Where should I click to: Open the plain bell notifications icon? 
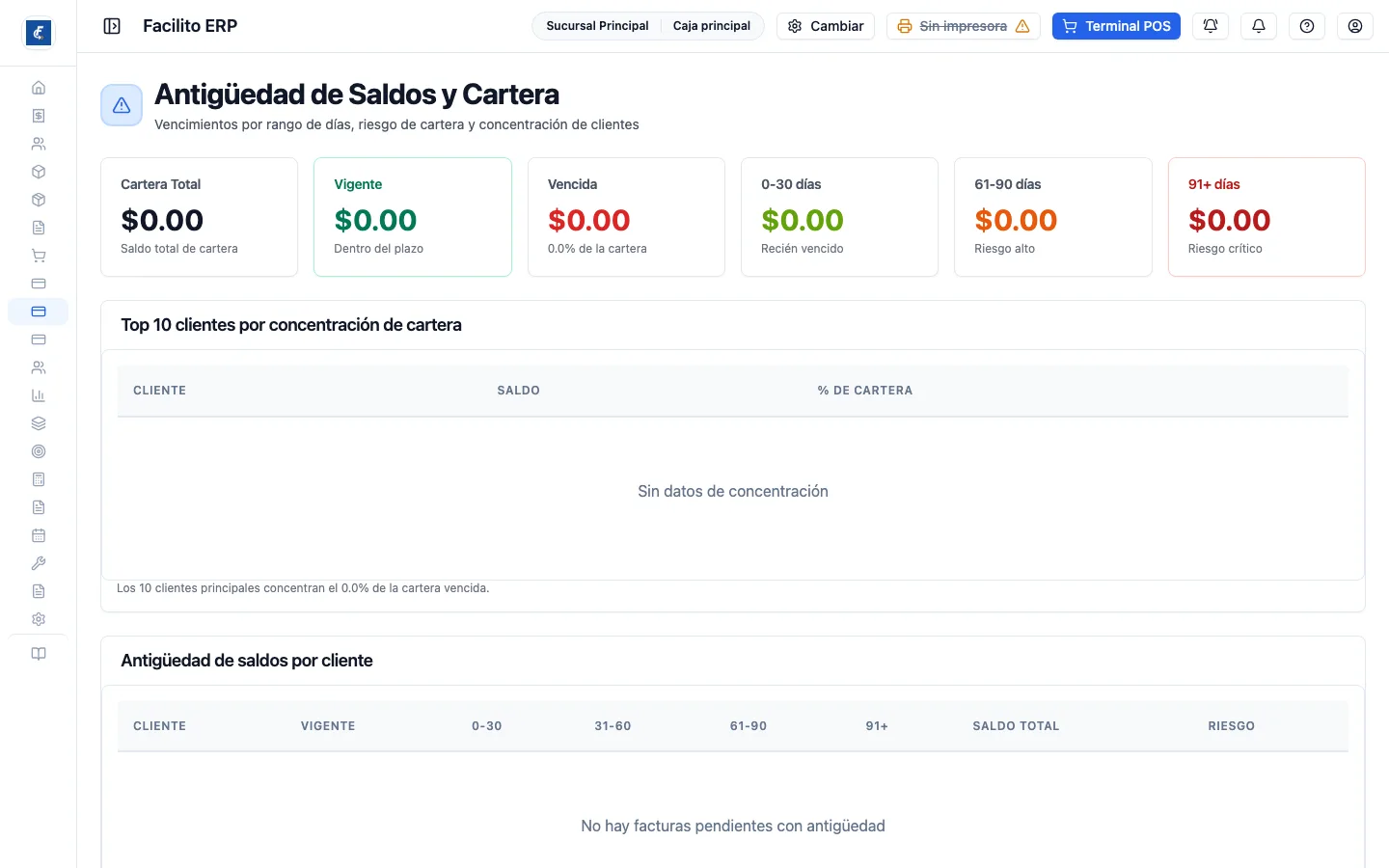click(1259, 26)
